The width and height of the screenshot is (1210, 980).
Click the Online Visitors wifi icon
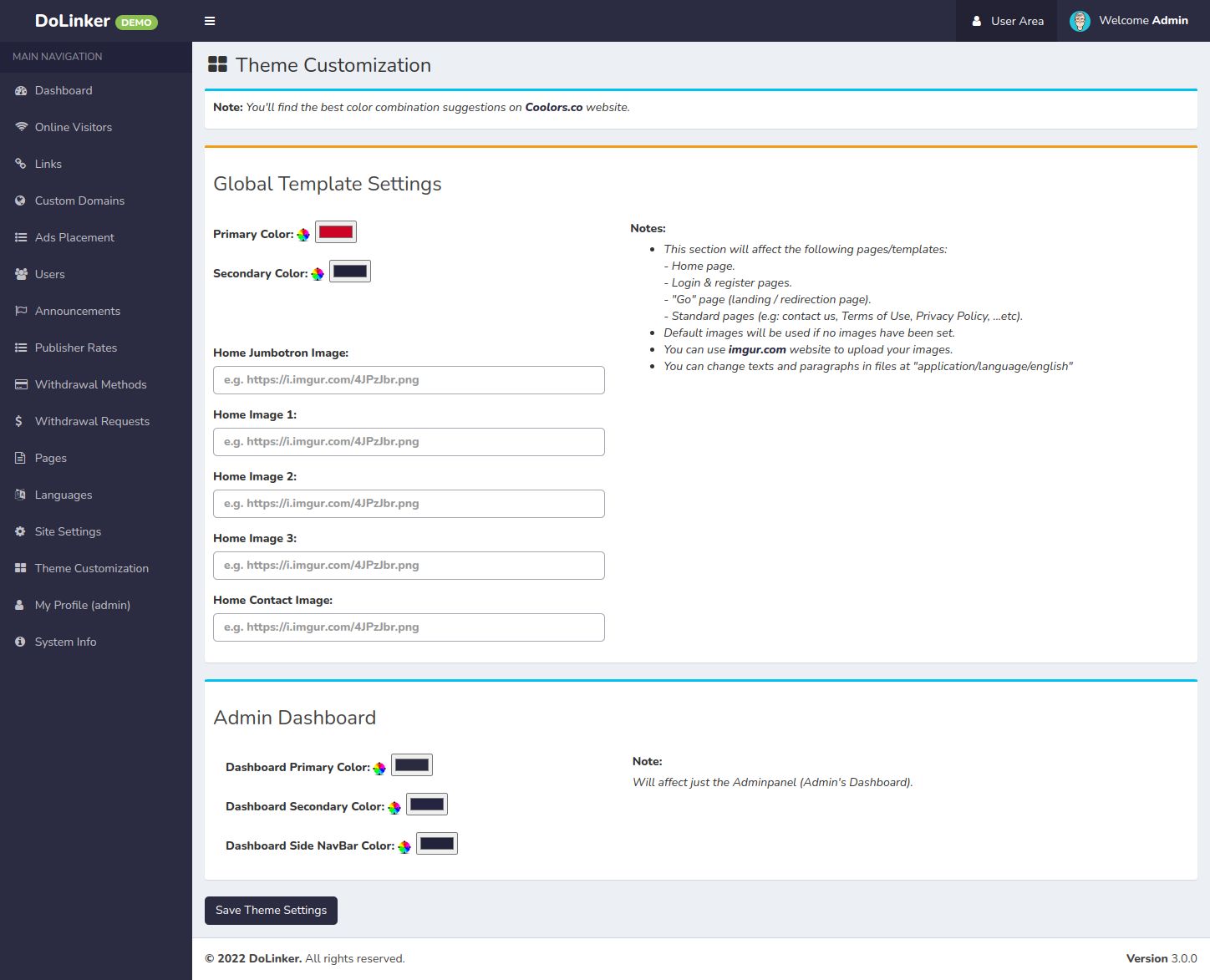(x=21, y=127)
